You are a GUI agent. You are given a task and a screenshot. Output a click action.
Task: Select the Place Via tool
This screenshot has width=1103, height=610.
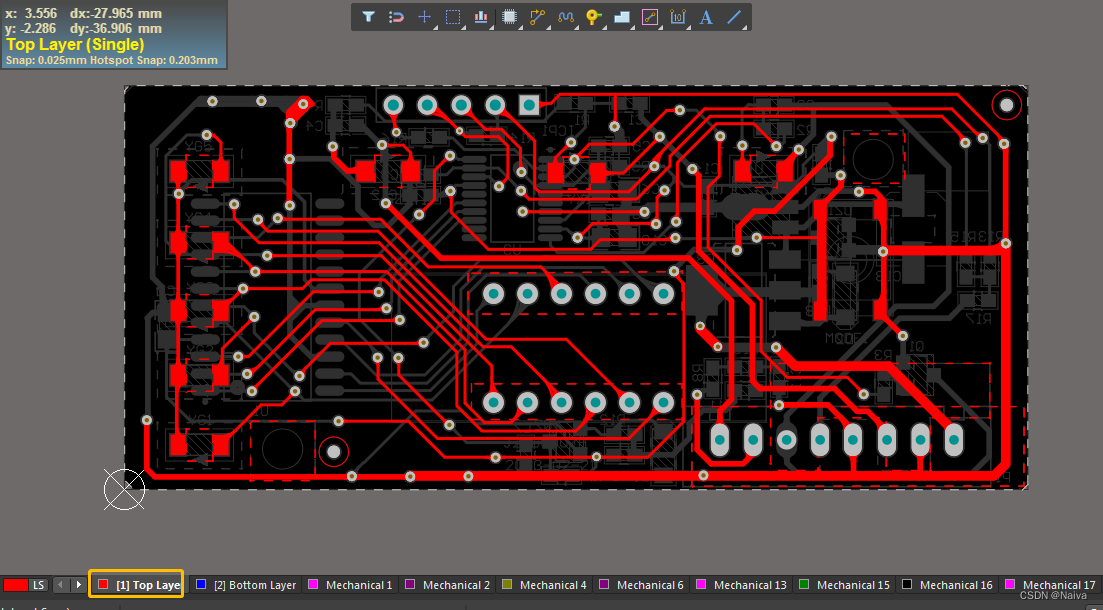coord(594,17)
